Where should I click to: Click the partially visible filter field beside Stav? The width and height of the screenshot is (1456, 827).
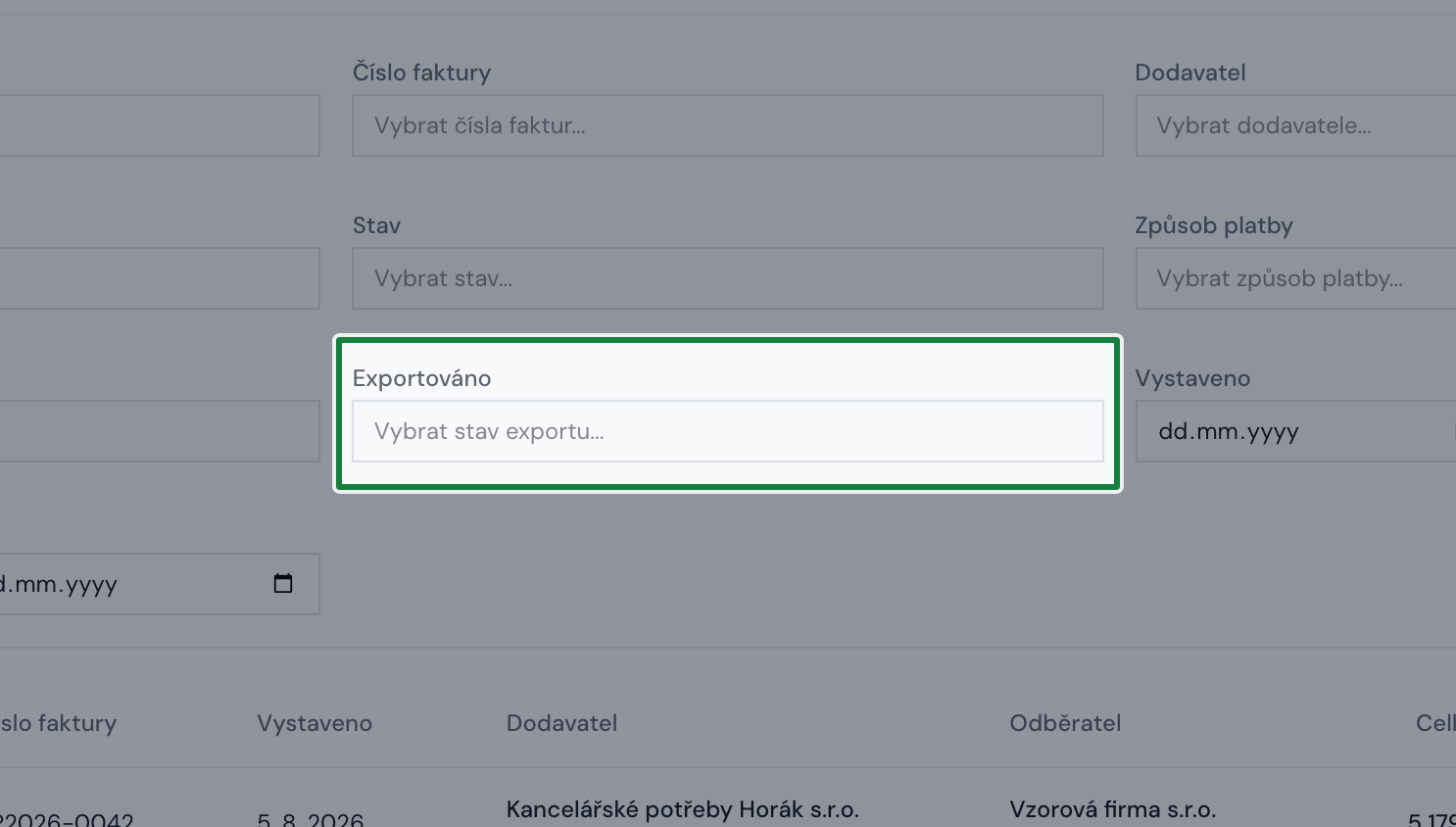(x=160, y=278)
